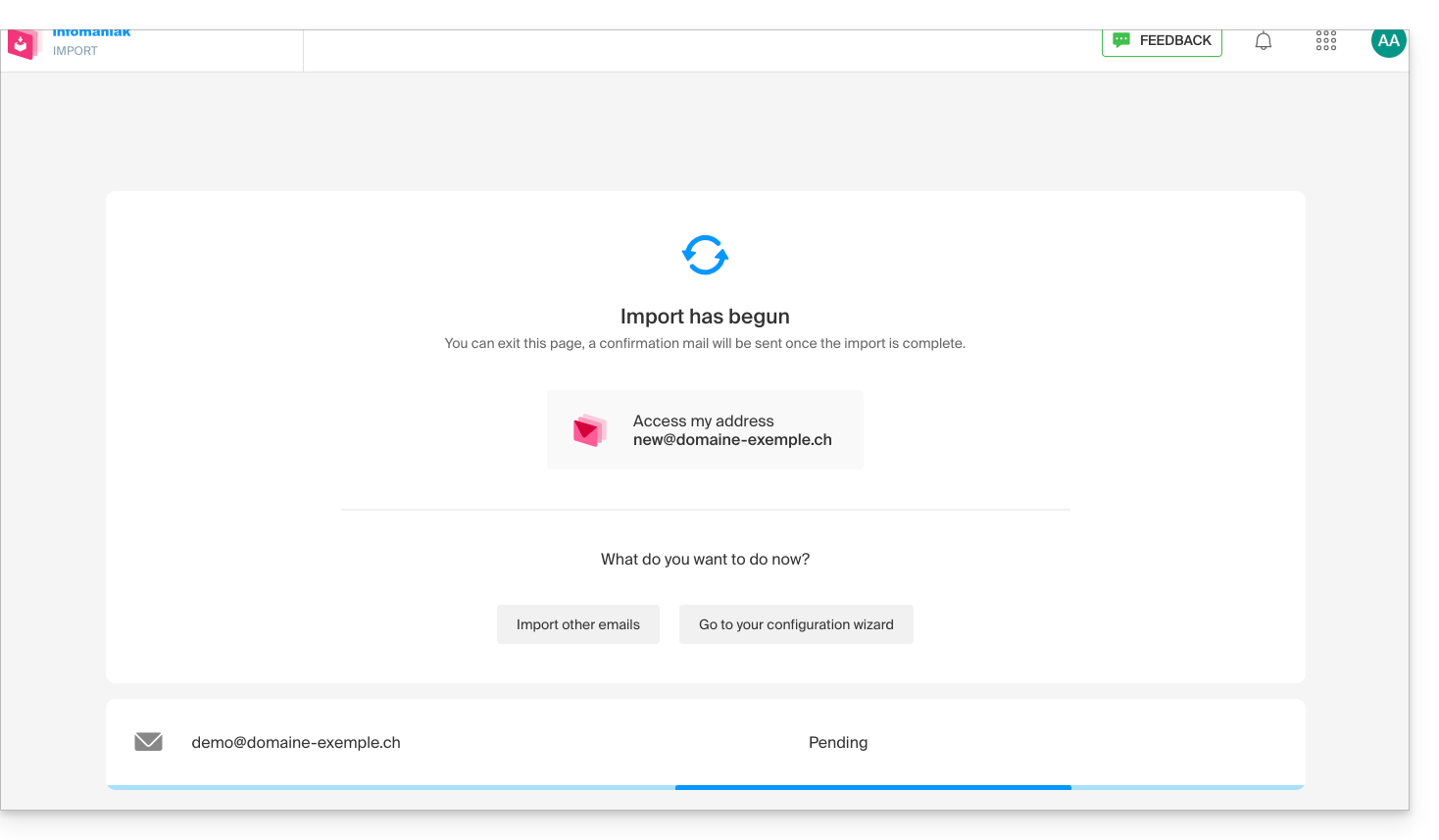The width and height of the screenshot is (1439, 840).
Task: Click the demo@domaine-exemple.ch email entry
Action: click(x=295, y=743)
